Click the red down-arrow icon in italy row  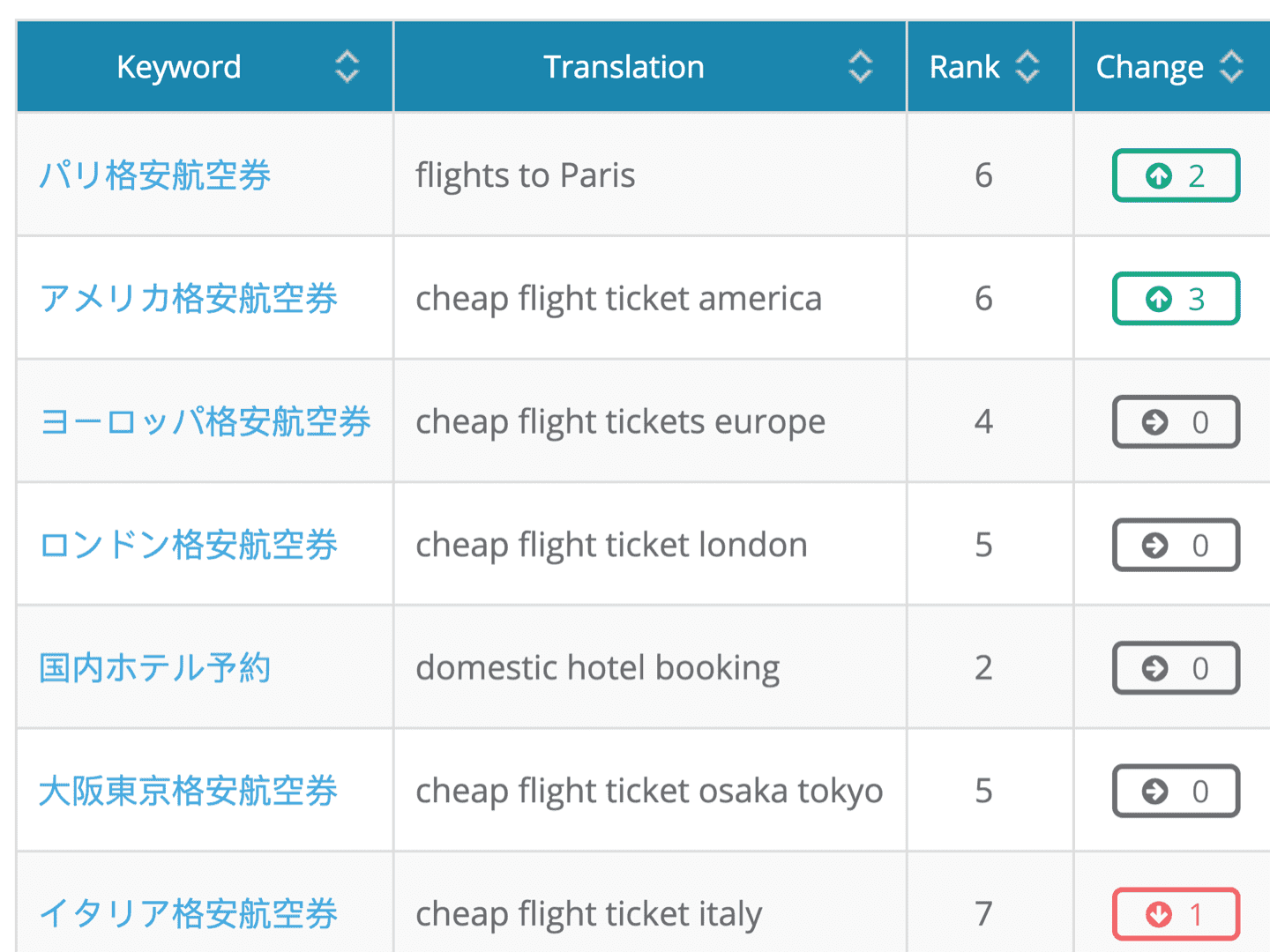click(1159, 914)
